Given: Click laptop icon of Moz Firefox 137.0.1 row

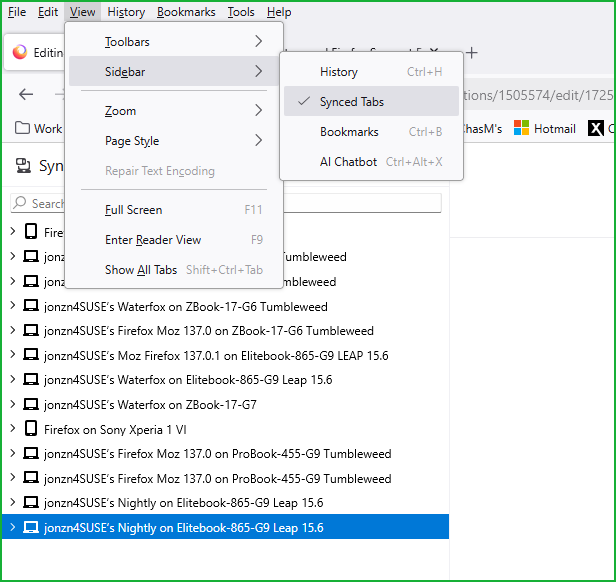Looking at the screenshot, I should 31,355.
